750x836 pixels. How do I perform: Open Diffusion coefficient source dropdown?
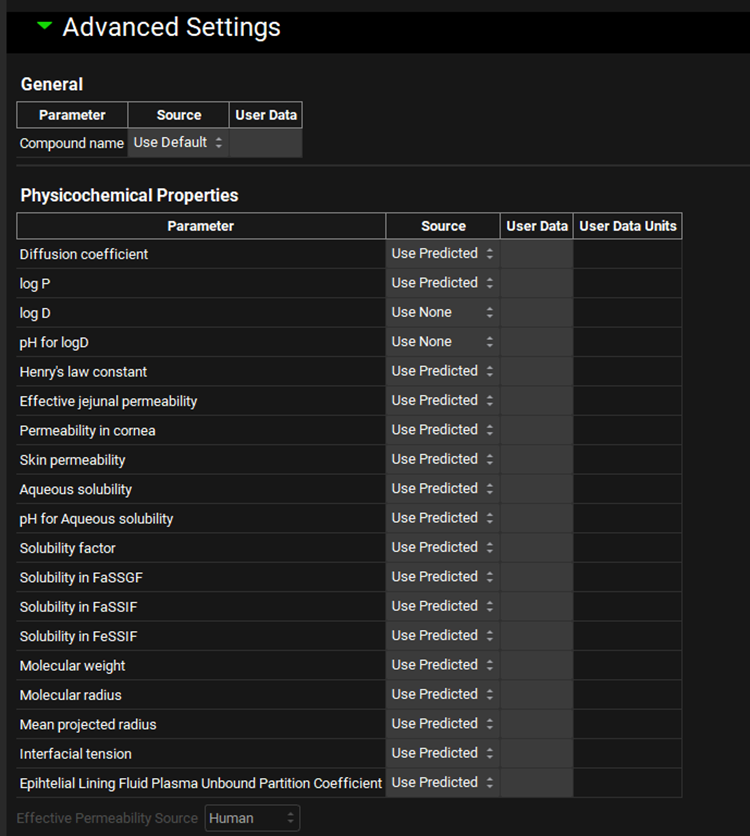tap(442, 254)
